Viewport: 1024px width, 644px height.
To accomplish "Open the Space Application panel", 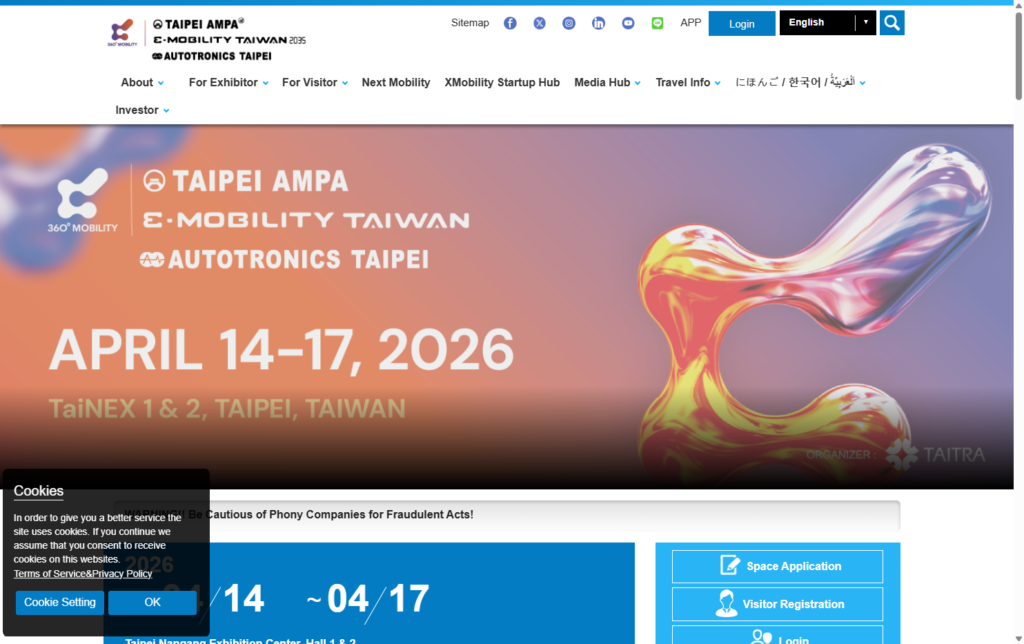I will (x=777, y=566).
